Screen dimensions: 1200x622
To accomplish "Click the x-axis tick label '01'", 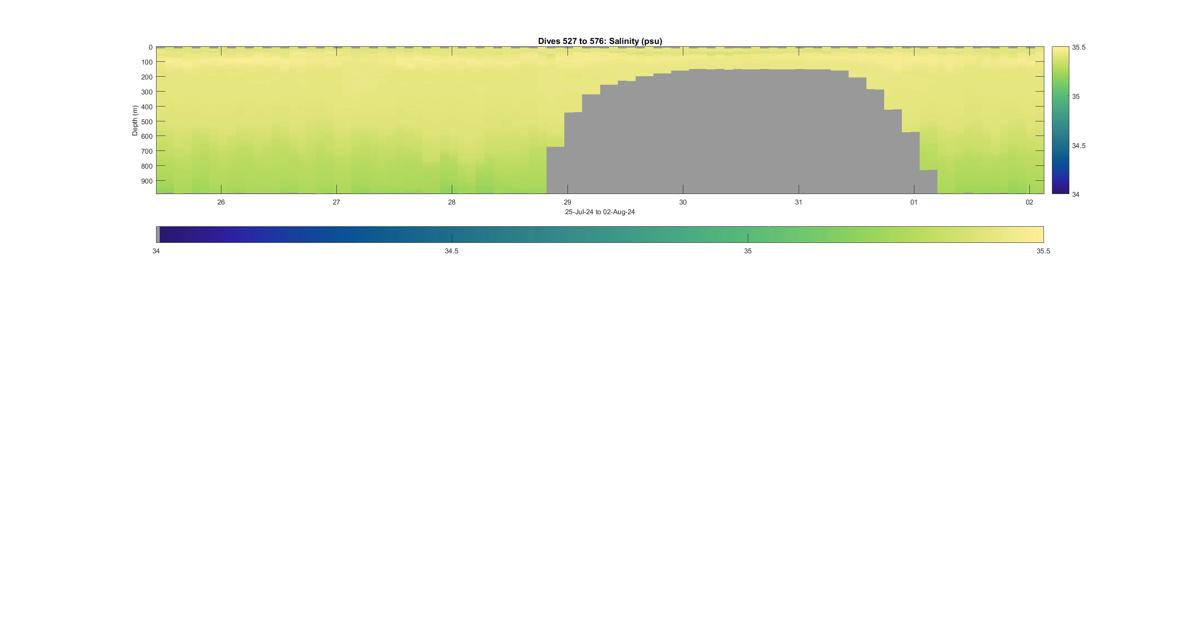I will [x=914, y=202].
